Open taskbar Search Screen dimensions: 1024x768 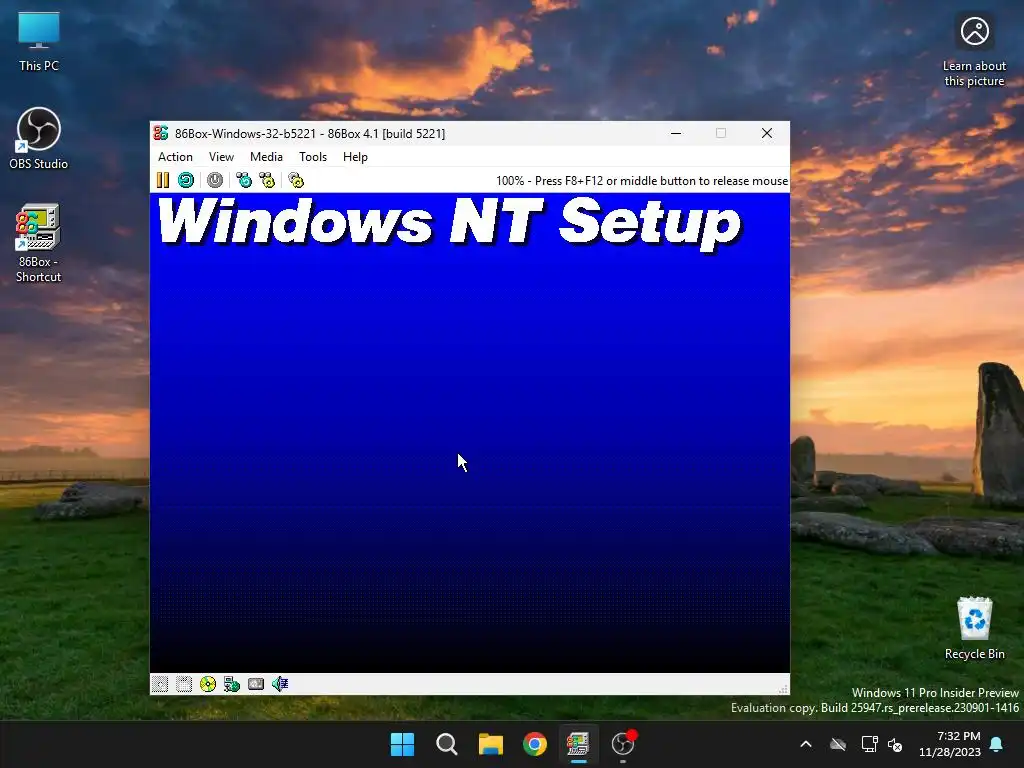(447, 744)
